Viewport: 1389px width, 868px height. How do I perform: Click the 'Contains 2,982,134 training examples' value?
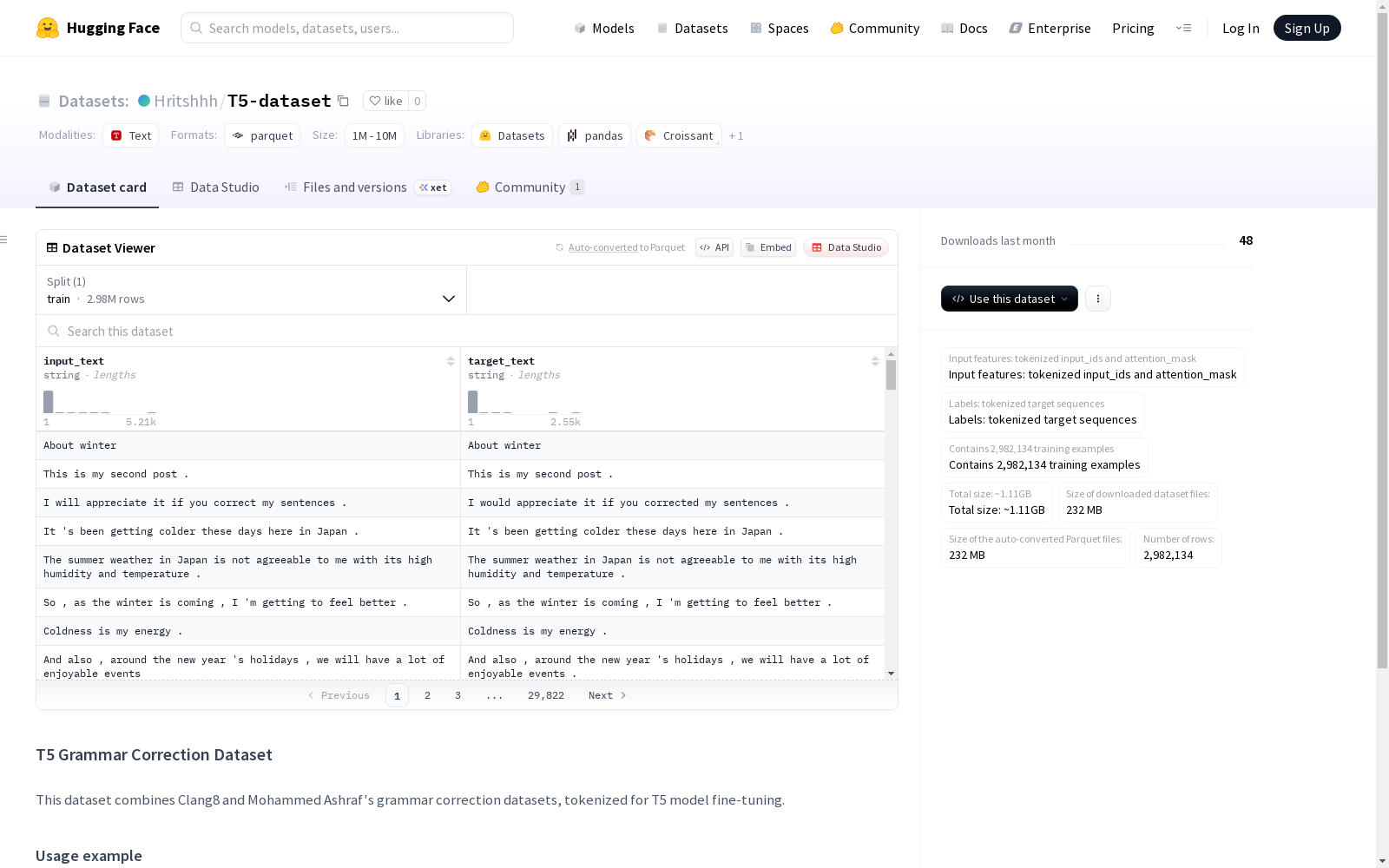(1044, 464)
